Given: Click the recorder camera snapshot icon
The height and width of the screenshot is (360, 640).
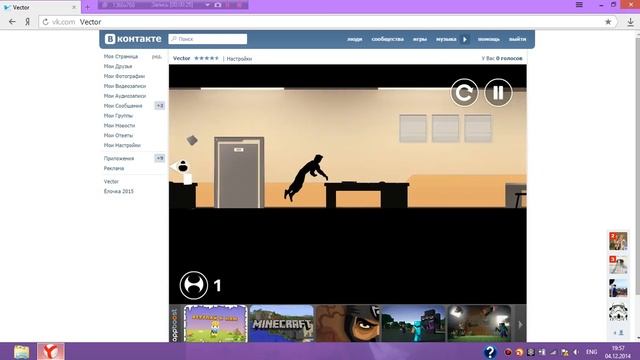Looking at the screenshot, I should pos(218,5).
